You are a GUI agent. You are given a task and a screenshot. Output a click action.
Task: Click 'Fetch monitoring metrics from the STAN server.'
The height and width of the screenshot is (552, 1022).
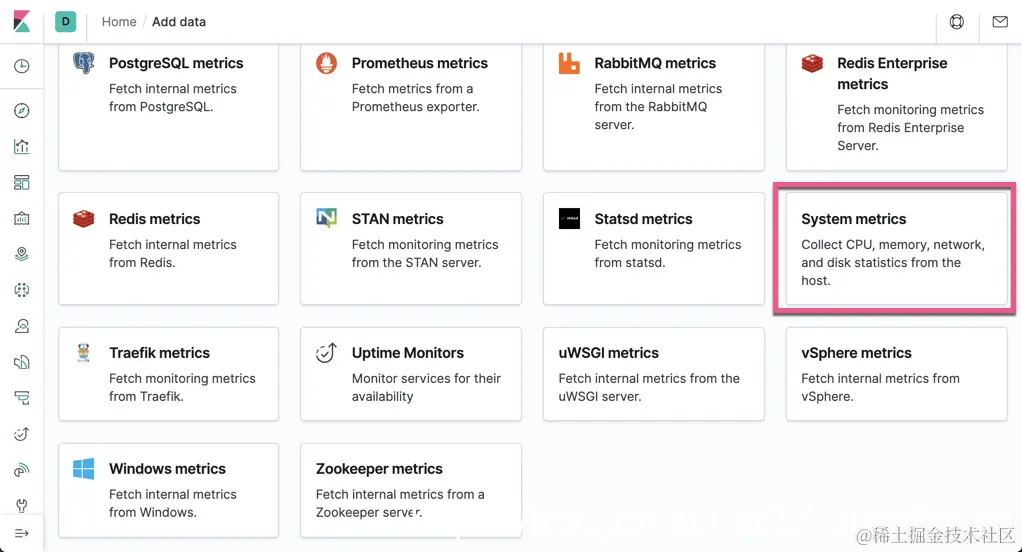(425, 254)
